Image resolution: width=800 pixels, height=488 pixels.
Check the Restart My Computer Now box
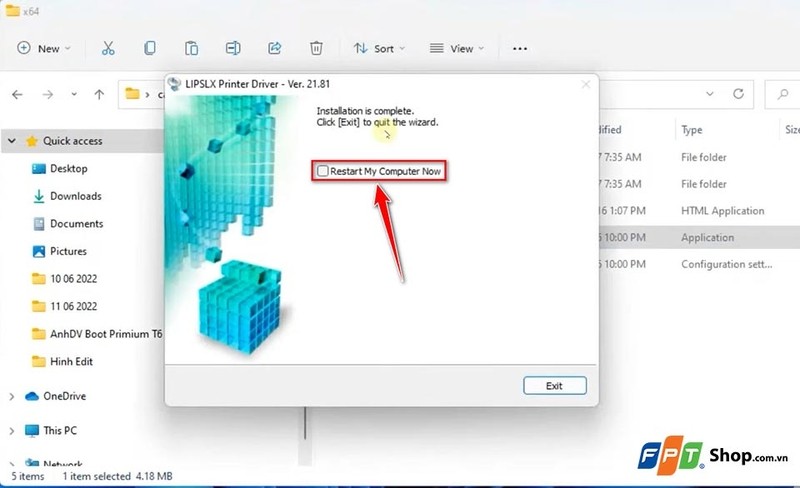[322, 171]
